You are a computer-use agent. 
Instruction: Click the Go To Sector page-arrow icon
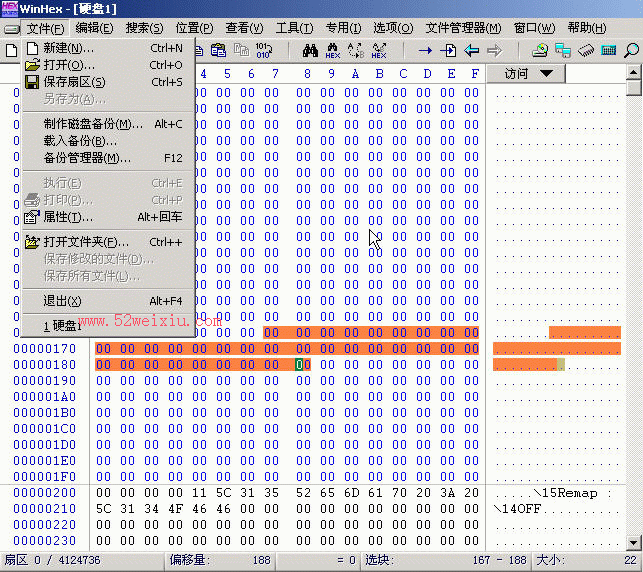(448, 51)
